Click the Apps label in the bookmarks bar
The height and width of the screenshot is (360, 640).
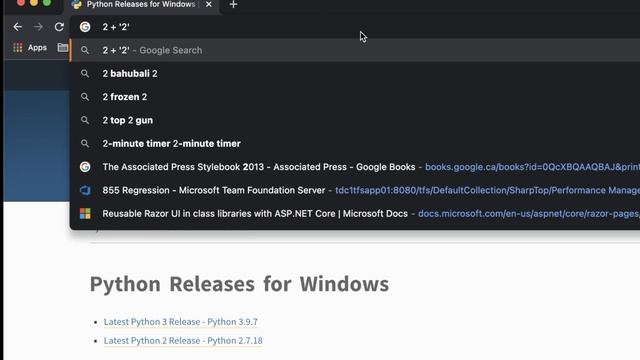pyautogui.click(x=37, y=48)
